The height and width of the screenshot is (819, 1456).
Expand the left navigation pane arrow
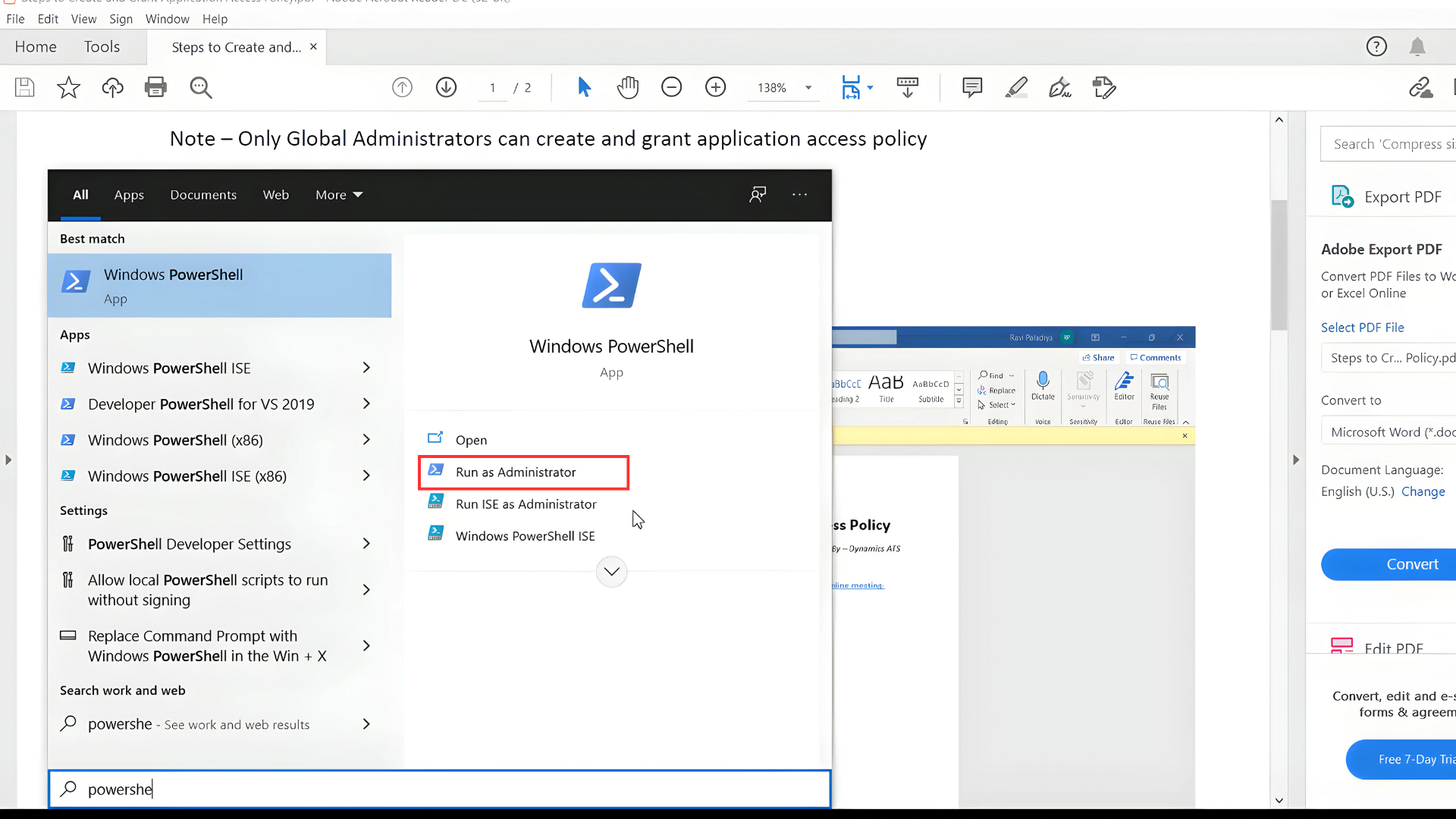[x=8, y=460]
